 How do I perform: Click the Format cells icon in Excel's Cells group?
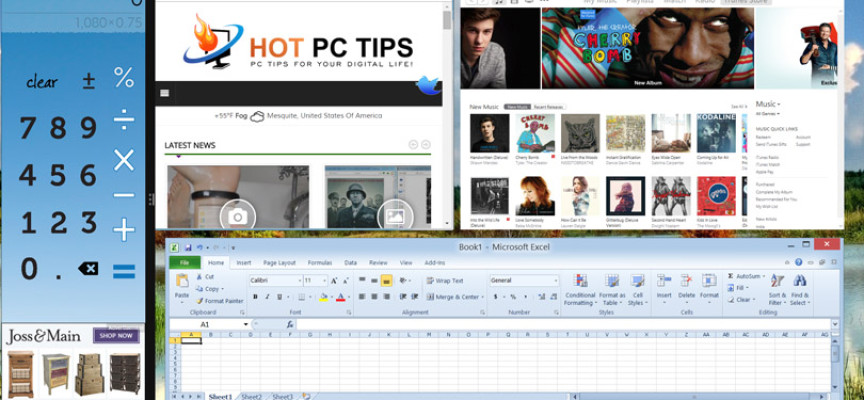(x=709, y=281)
